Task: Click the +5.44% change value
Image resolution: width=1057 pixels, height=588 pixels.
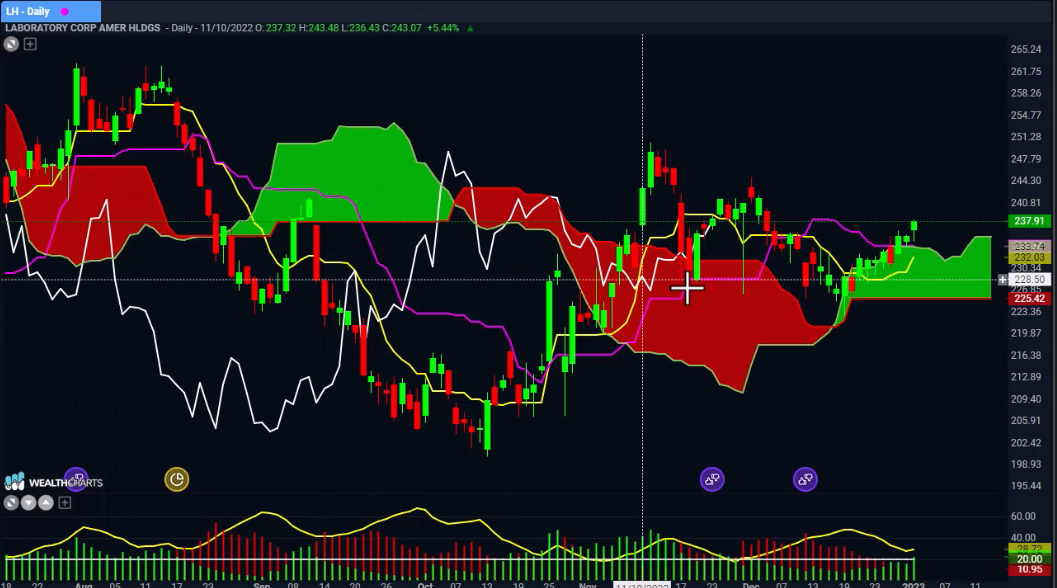Action: 443,28
